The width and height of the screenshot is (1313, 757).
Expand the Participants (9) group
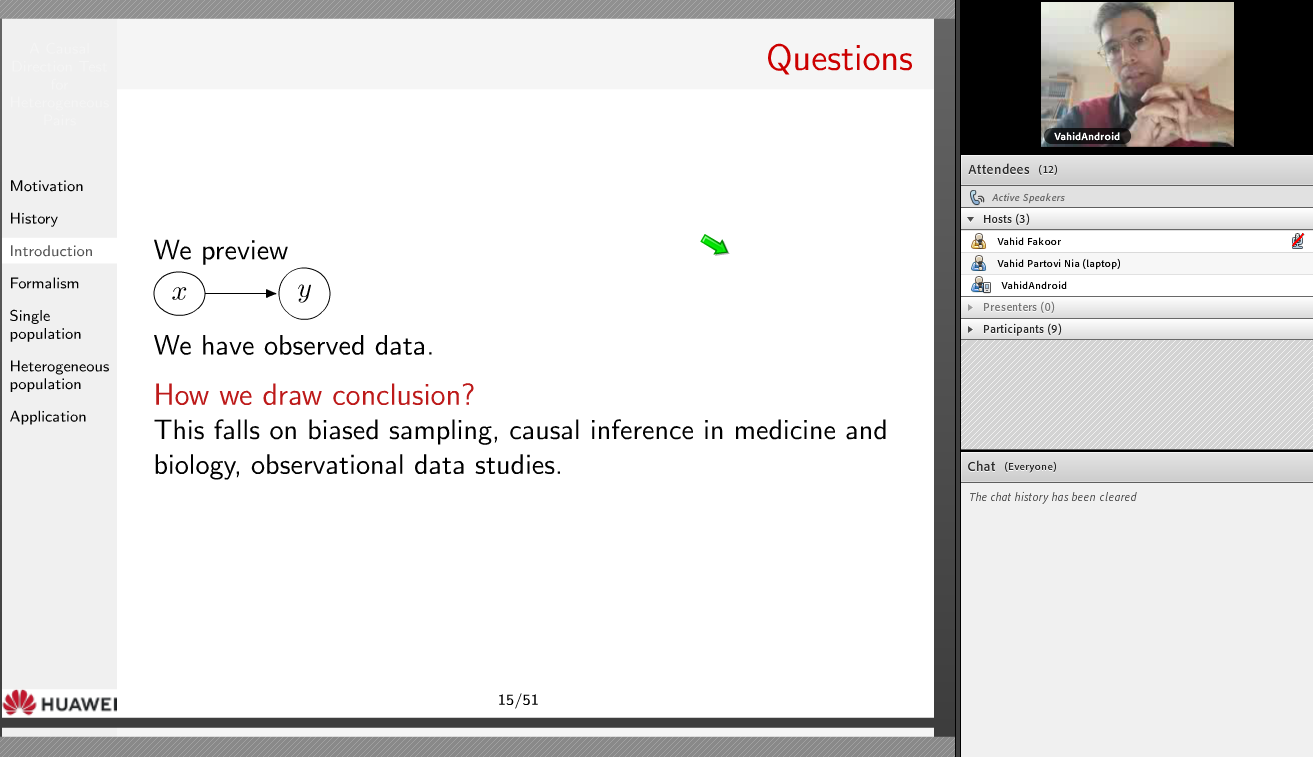point(970,329)
